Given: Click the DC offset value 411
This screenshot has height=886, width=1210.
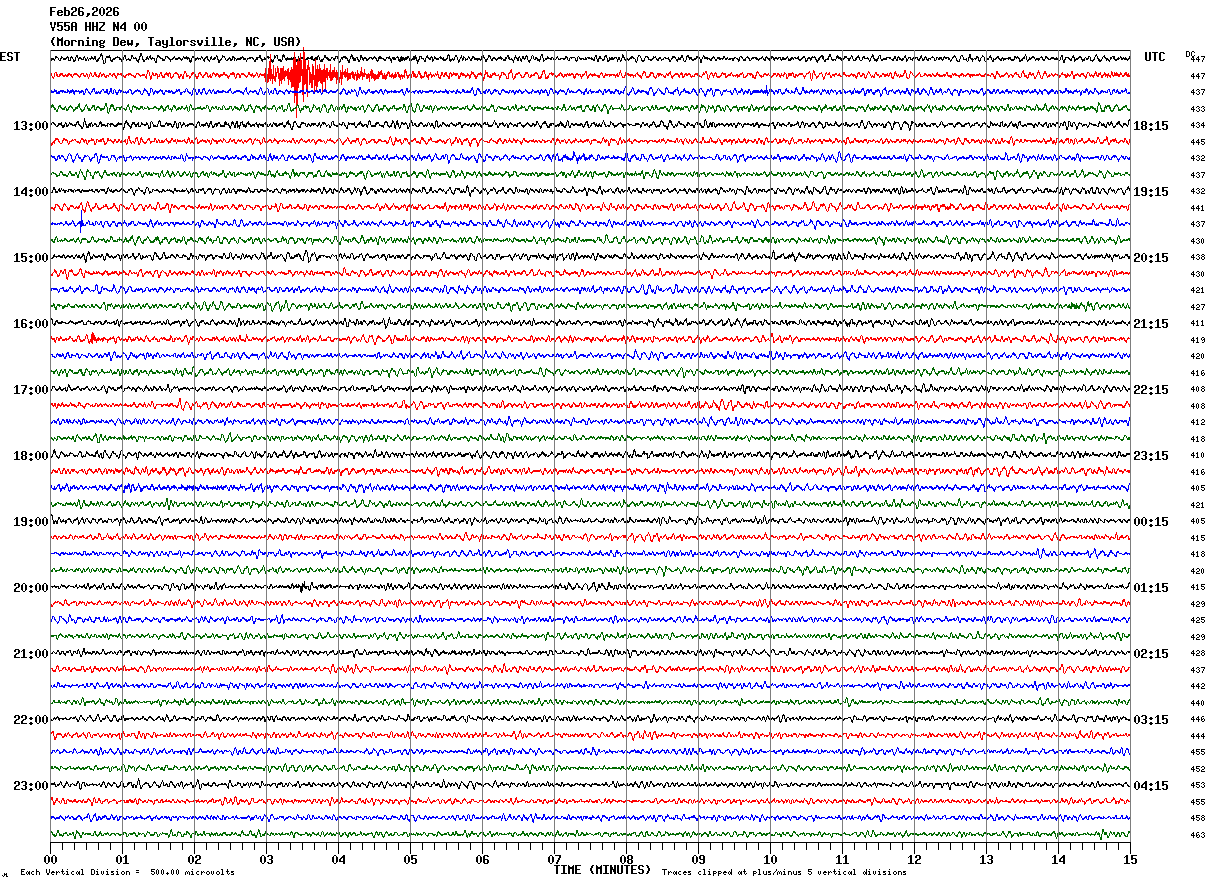Looking at the screenshot, I should coord(1197,324).
